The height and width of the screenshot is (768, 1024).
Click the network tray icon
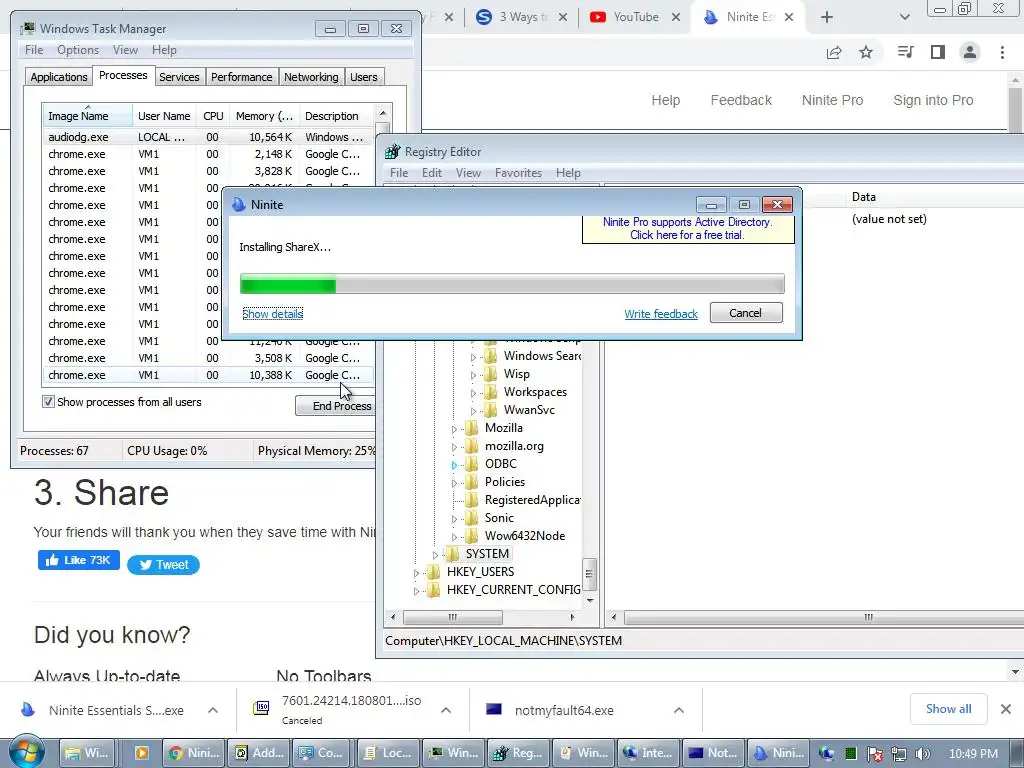(899, 754)
